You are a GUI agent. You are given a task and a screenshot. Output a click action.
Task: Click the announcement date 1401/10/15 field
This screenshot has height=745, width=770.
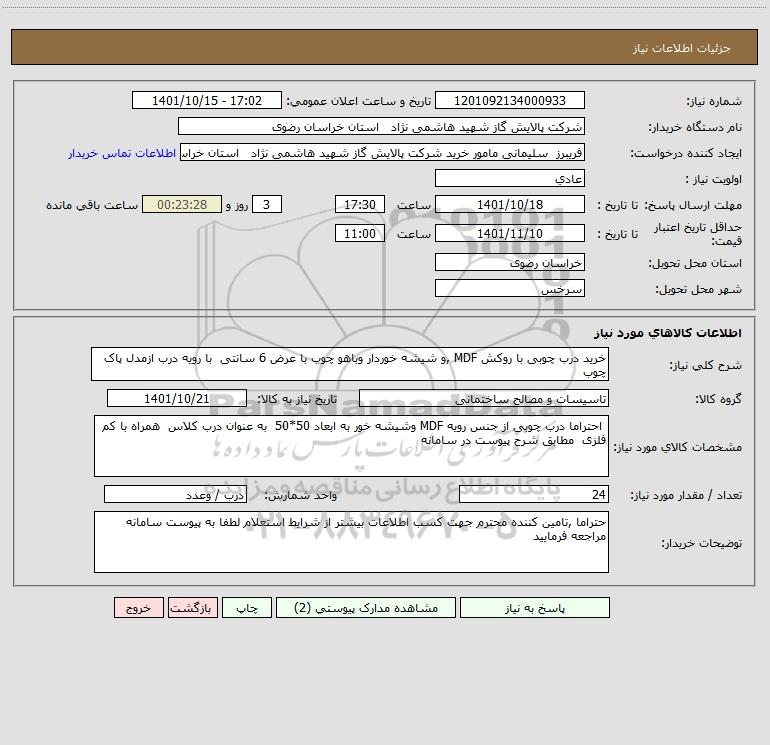tap(207, 100)
